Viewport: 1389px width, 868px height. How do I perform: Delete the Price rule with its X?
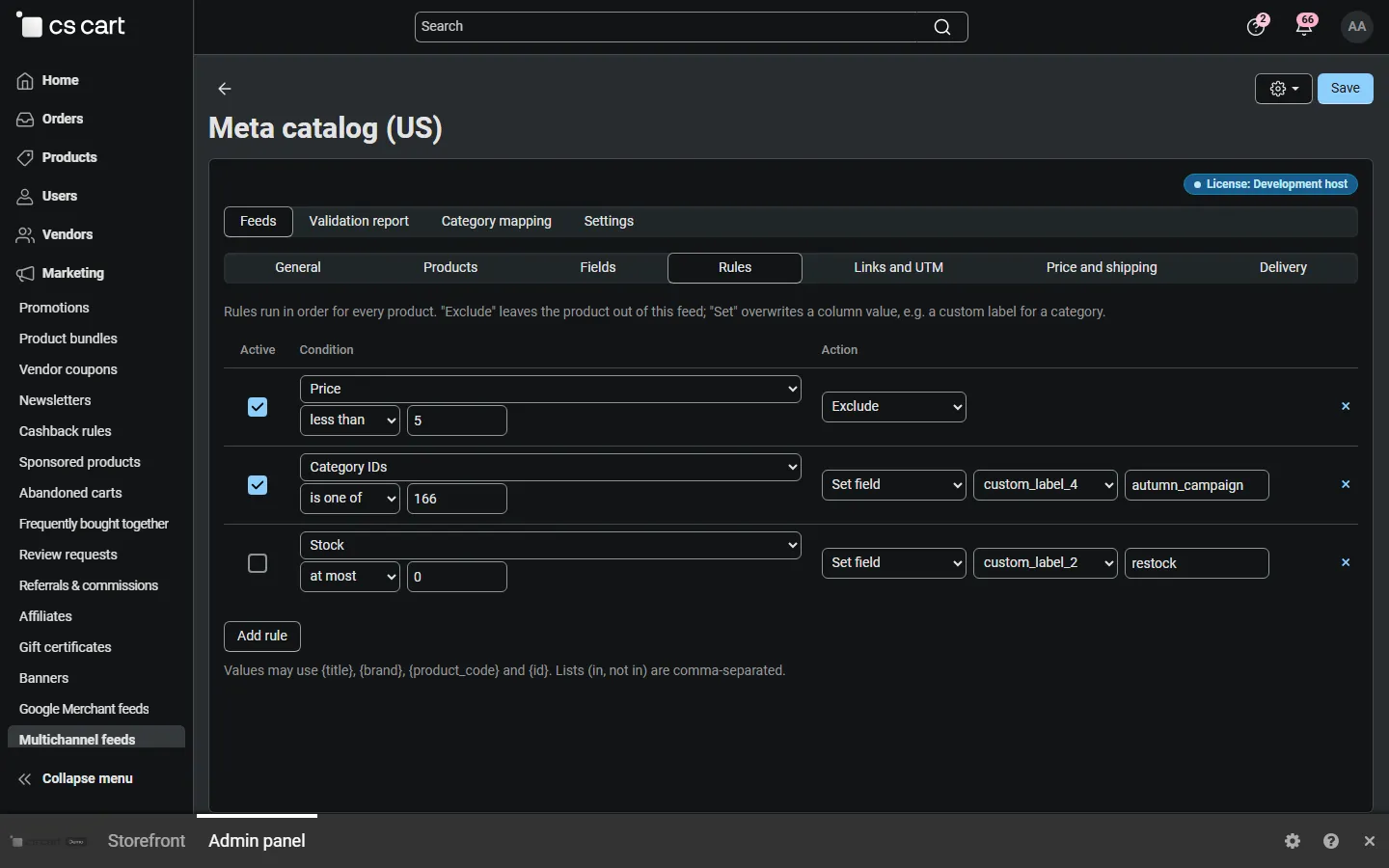tap(1346, 407)
